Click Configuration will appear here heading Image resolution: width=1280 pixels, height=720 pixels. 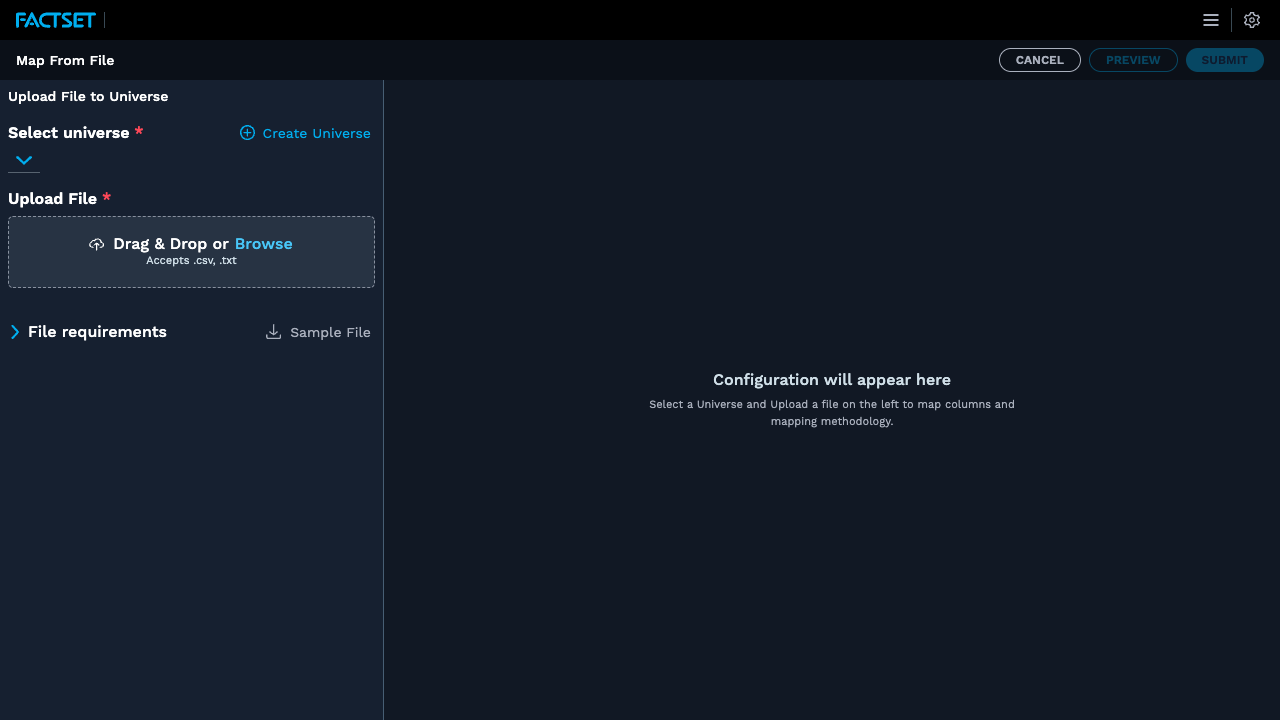point(832,380)
